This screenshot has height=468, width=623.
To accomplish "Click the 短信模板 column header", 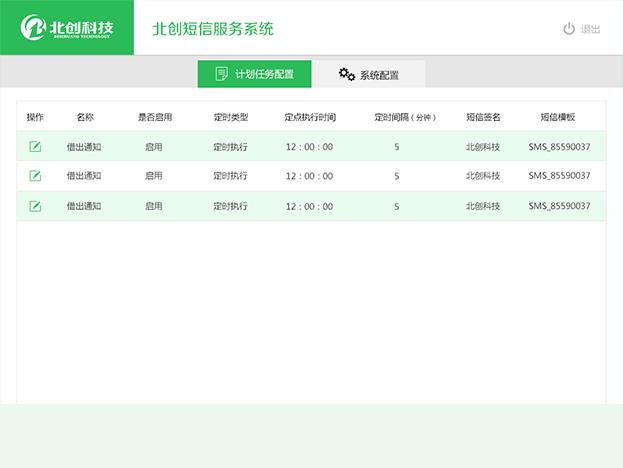I will [x=558, y=117].
